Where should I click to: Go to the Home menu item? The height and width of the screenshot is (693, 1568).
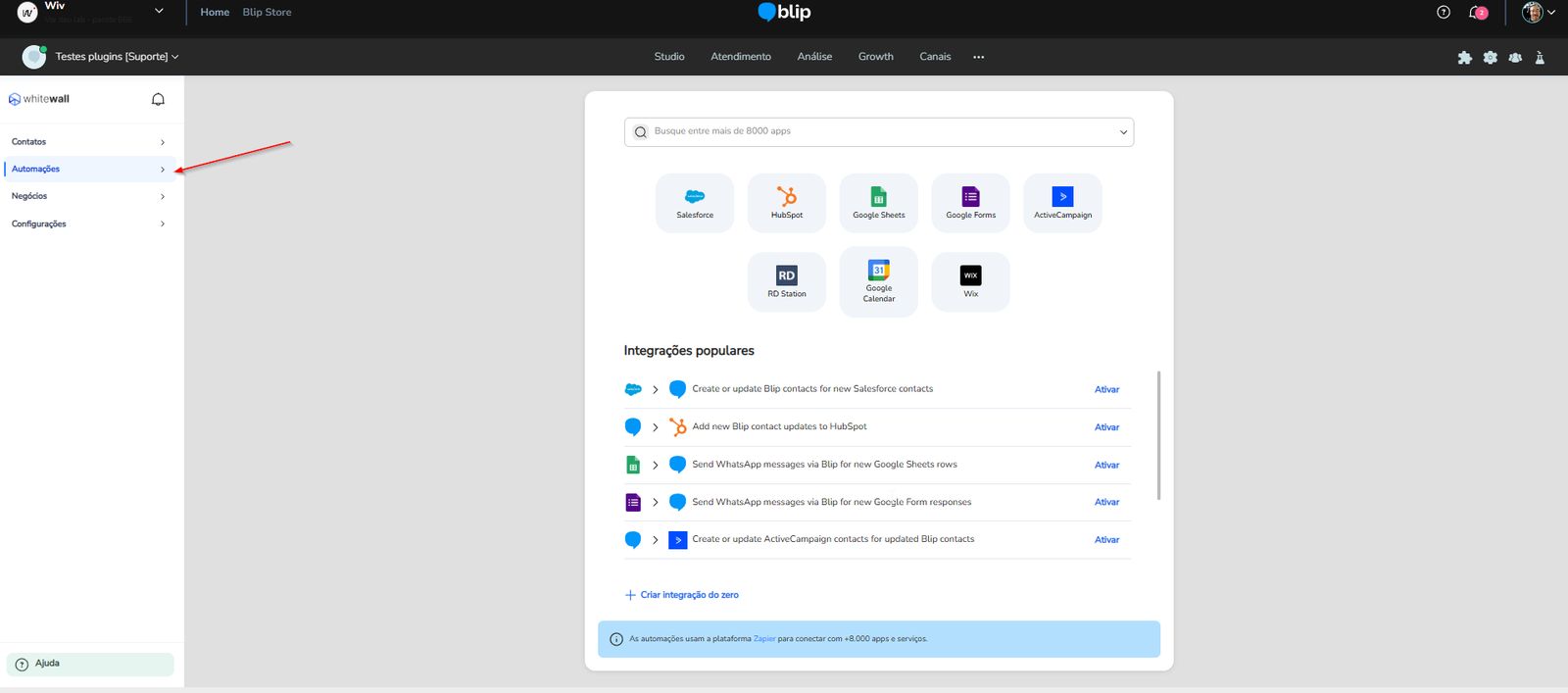click(215, 12)
